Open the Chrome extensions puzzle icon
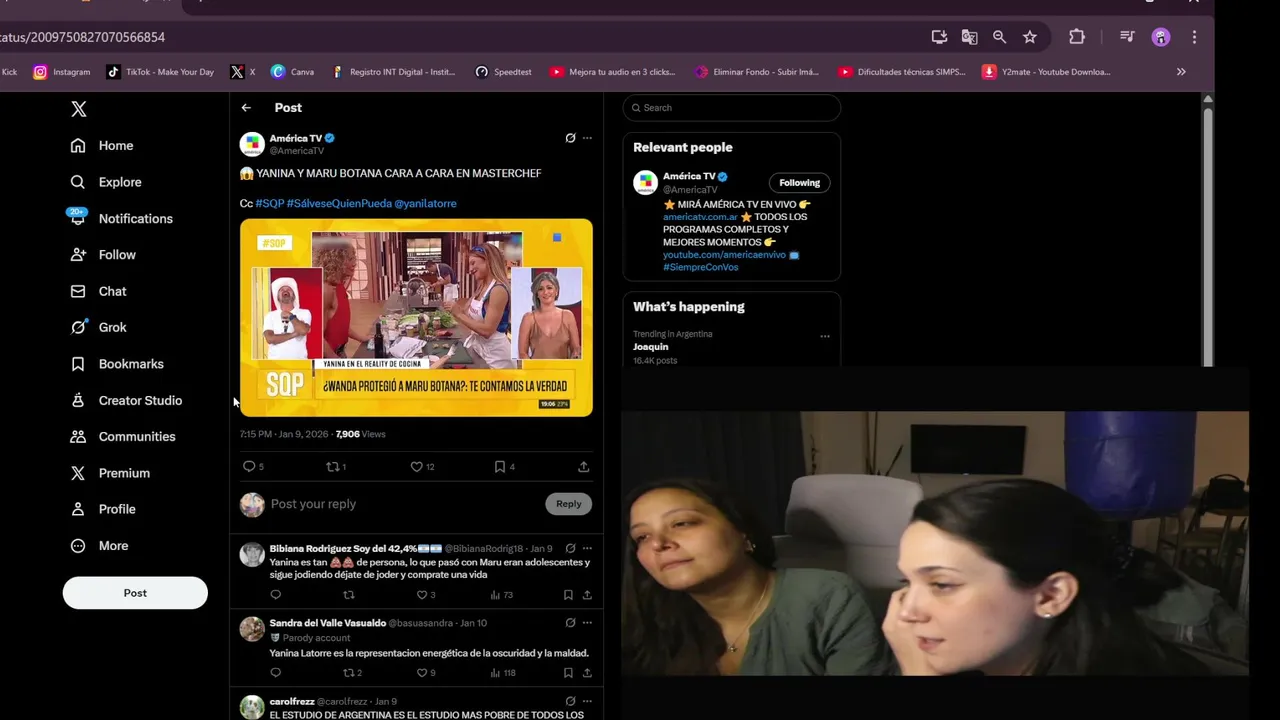 click(x=1077, y=37)
